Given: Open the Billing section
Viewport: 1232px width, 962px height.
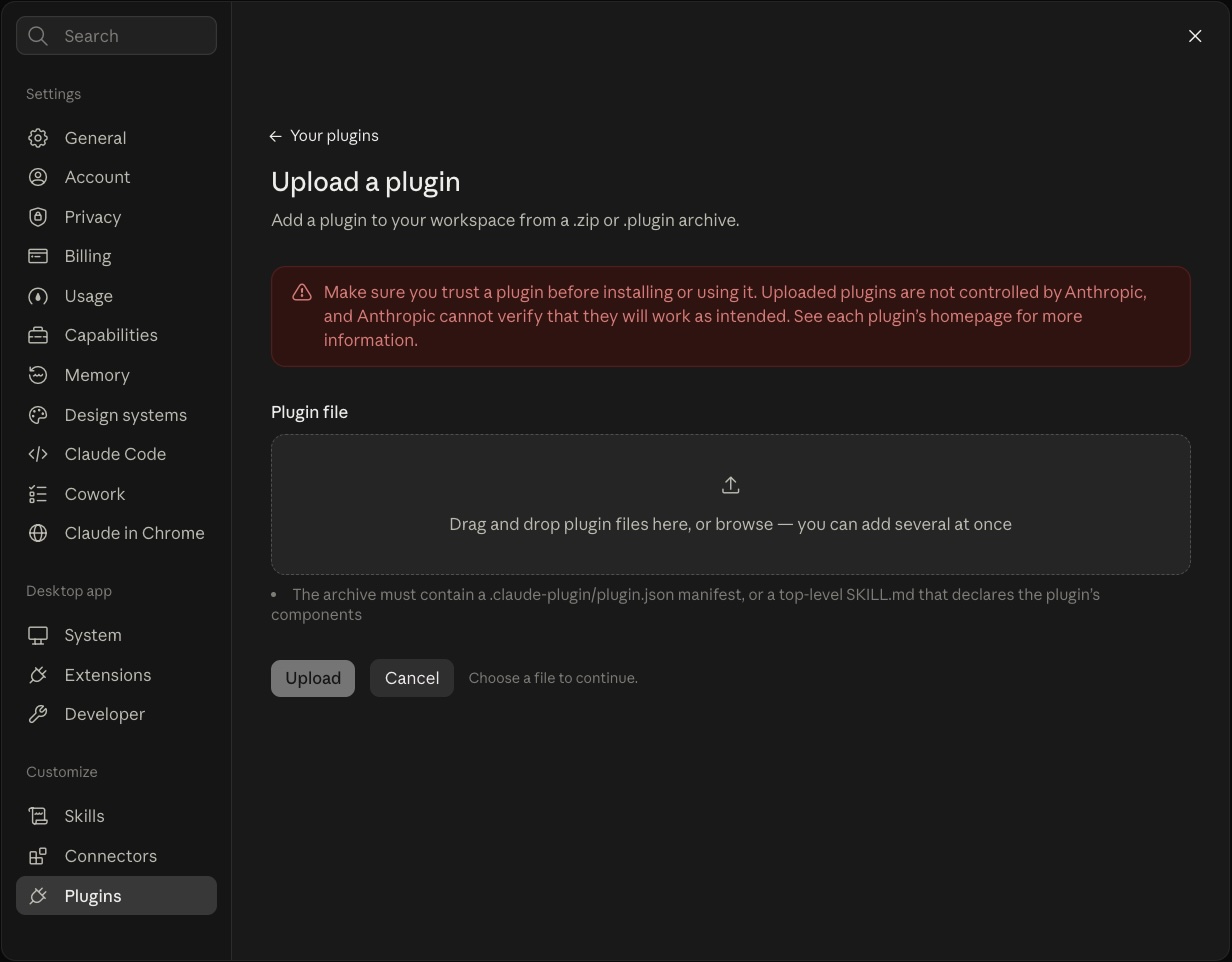Looking at the screenshot, I should [116, 256].
